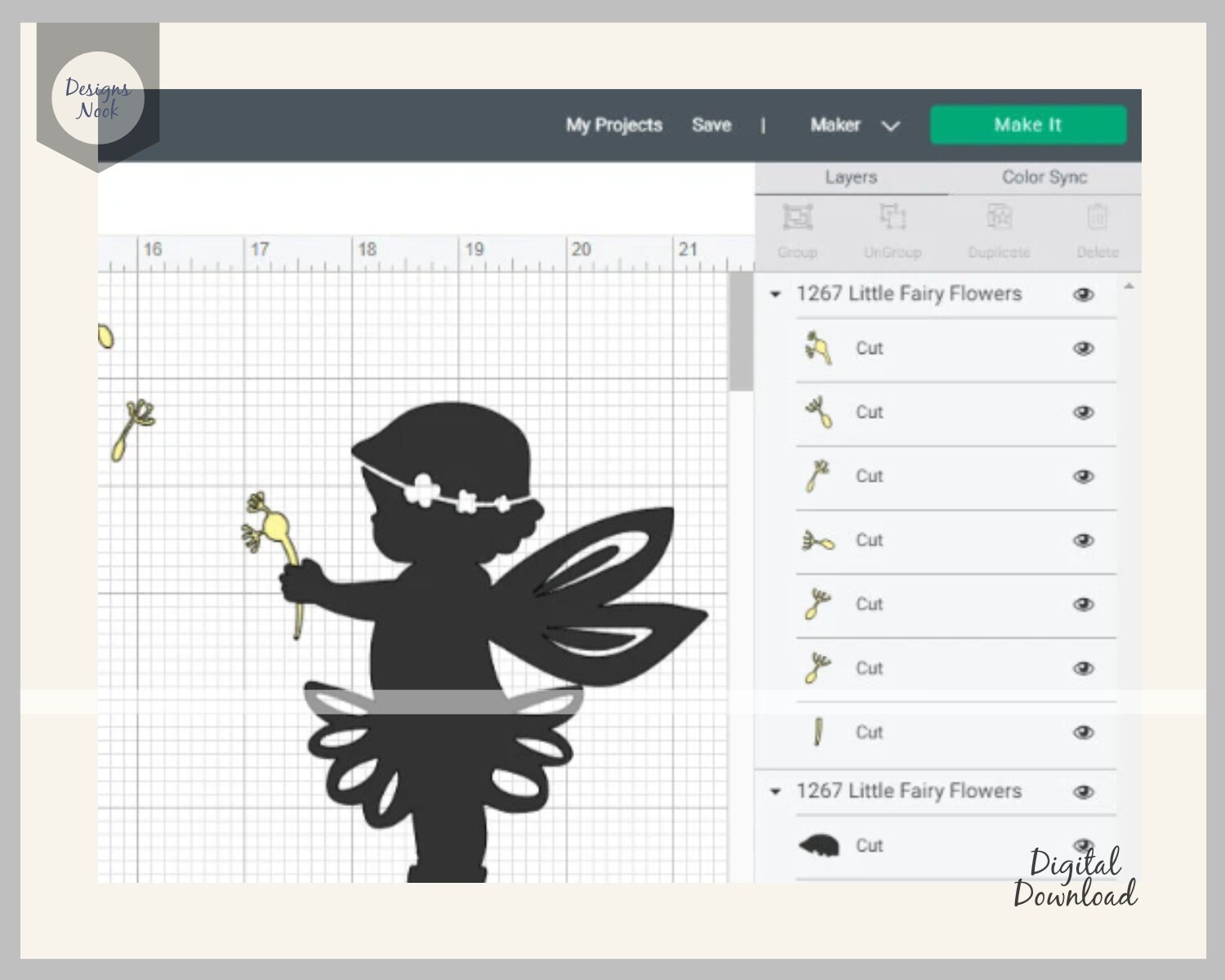The image size is (1225, 980).
Task: Click the Designs Nook logo badge
Action: tap(98, 96)
